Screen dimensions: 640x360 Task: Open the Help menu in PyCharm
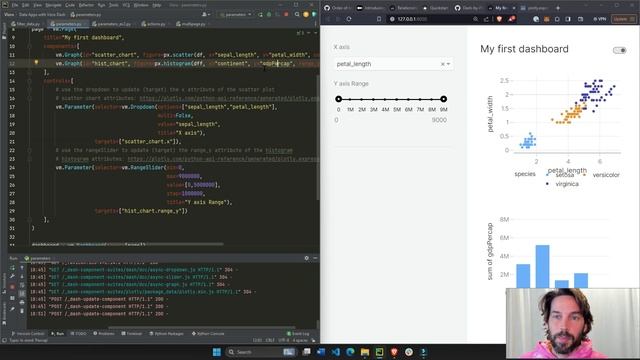click(157, 5)
